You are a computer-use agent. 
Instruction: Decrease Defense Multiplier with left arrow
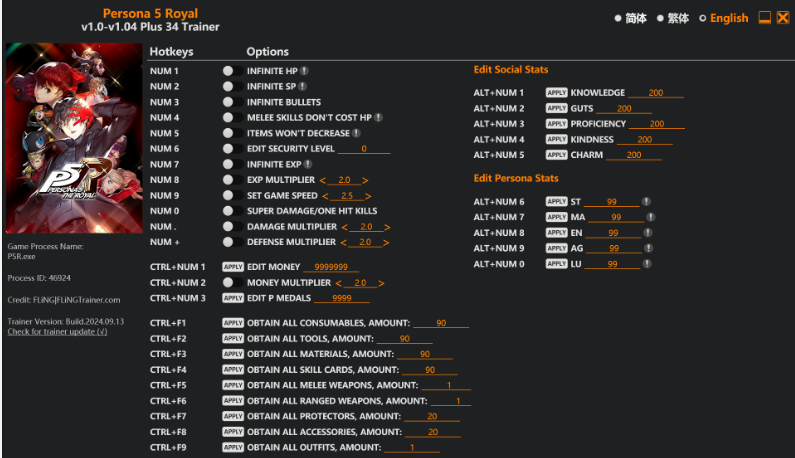[344, 242]
